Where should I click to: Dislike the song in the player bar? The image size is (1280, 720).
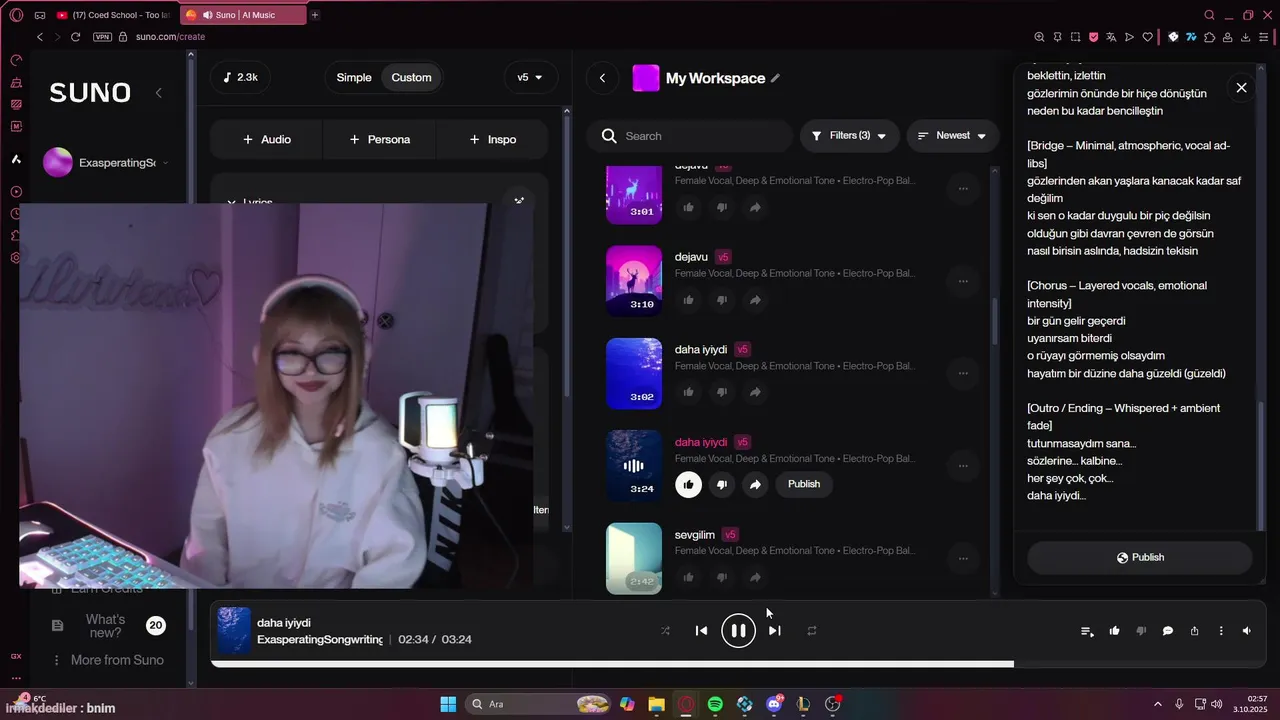(1141, 631)
